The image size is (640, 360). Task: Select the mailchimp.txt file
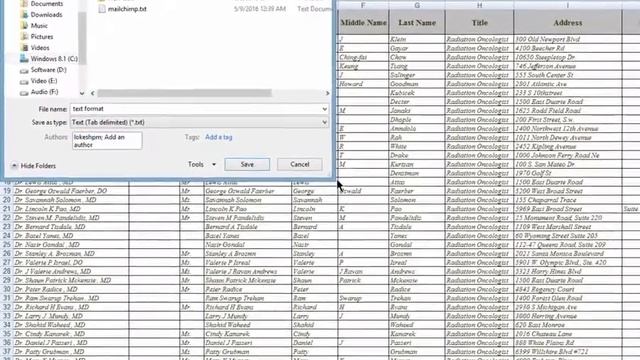(x=127, y=9)
